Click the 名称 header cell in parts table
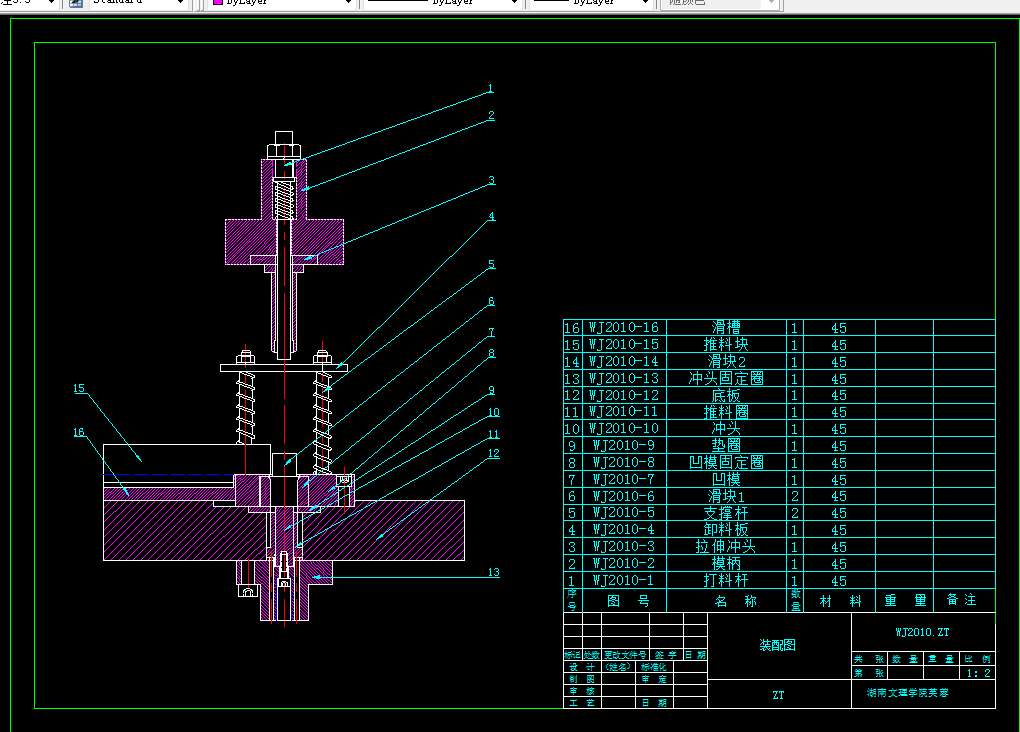This screenshot has width=1020, height=732. (726, 601)
